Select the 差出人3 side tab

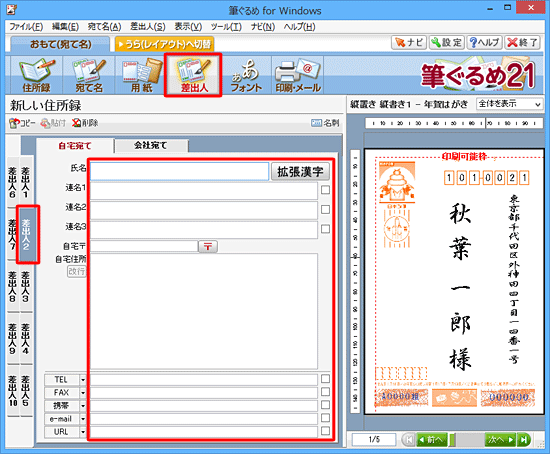(x=26, y=286)
